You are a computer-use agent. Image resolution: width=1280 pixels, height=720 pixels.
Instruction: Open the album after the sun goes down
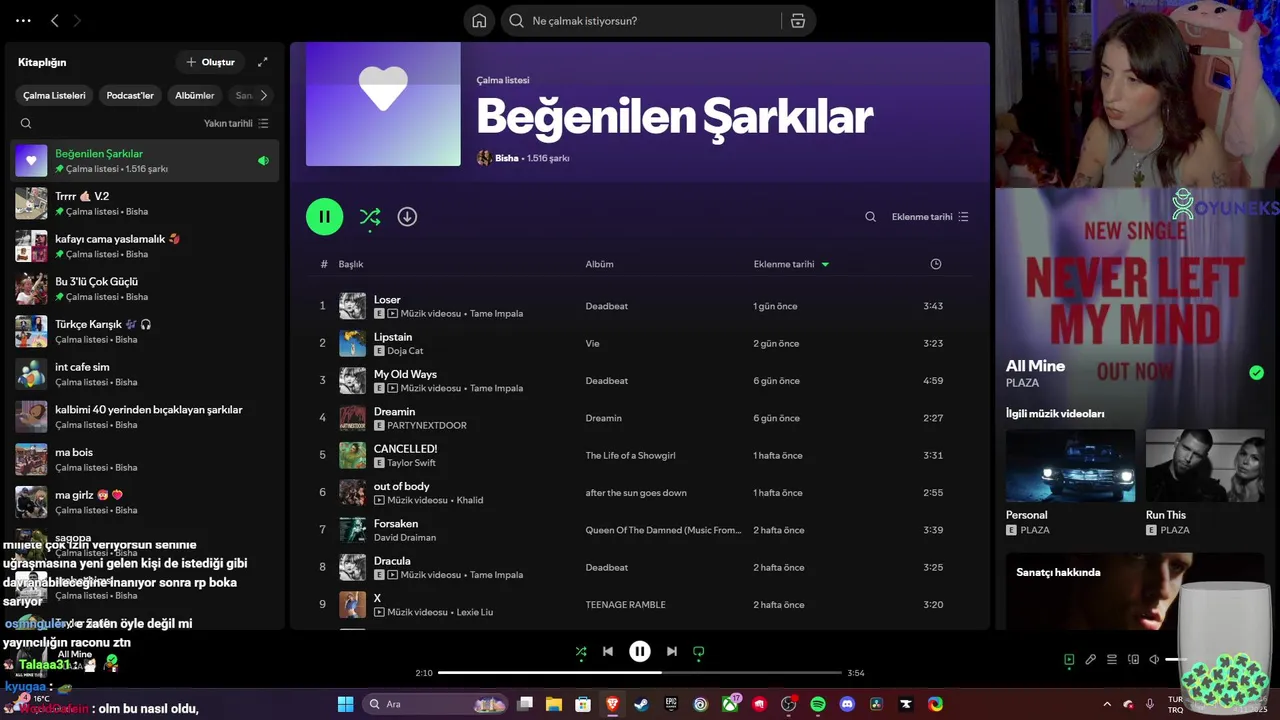[636, 493]
